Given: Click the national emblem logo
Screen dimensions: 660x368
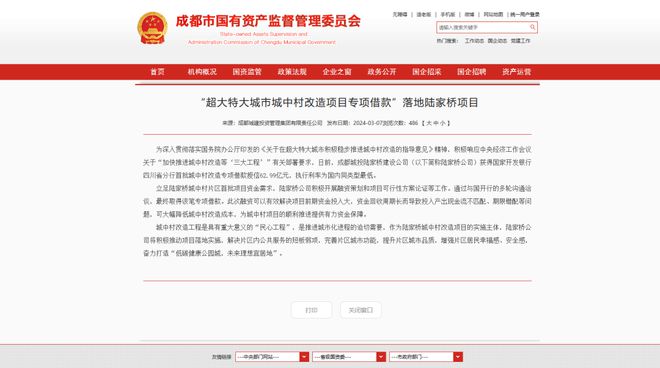Looking at the screenshot, I should click(x=152, y=28).
